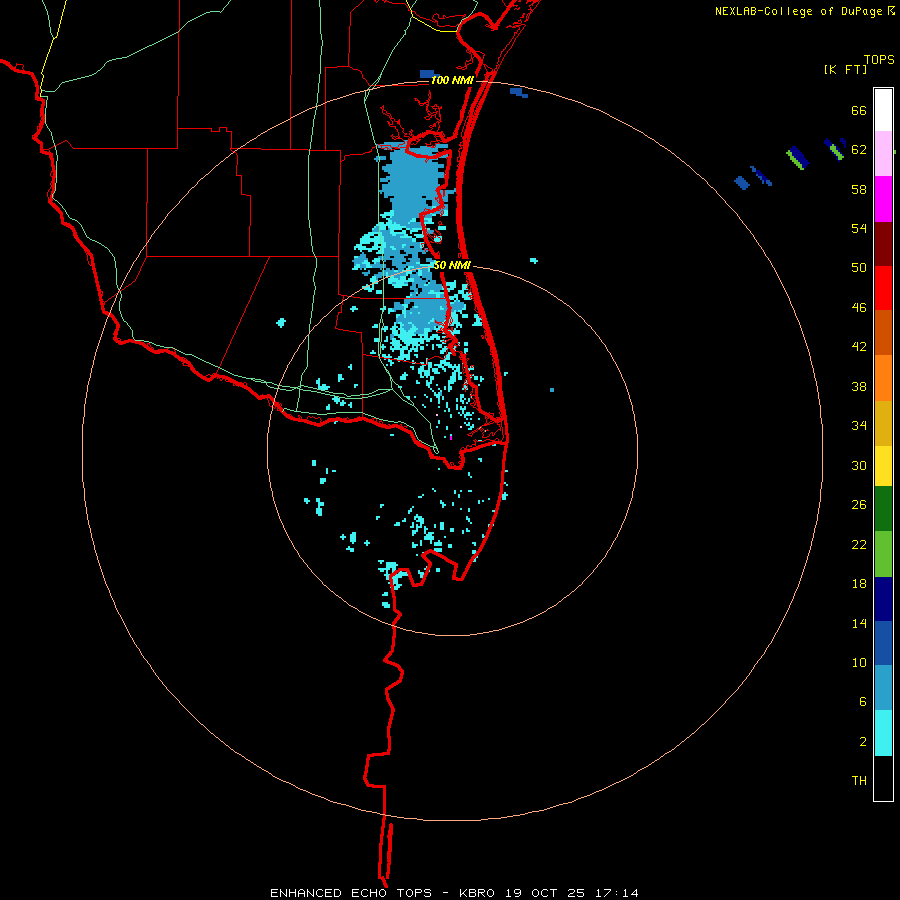Click the 17:14 timestamp

616,893
